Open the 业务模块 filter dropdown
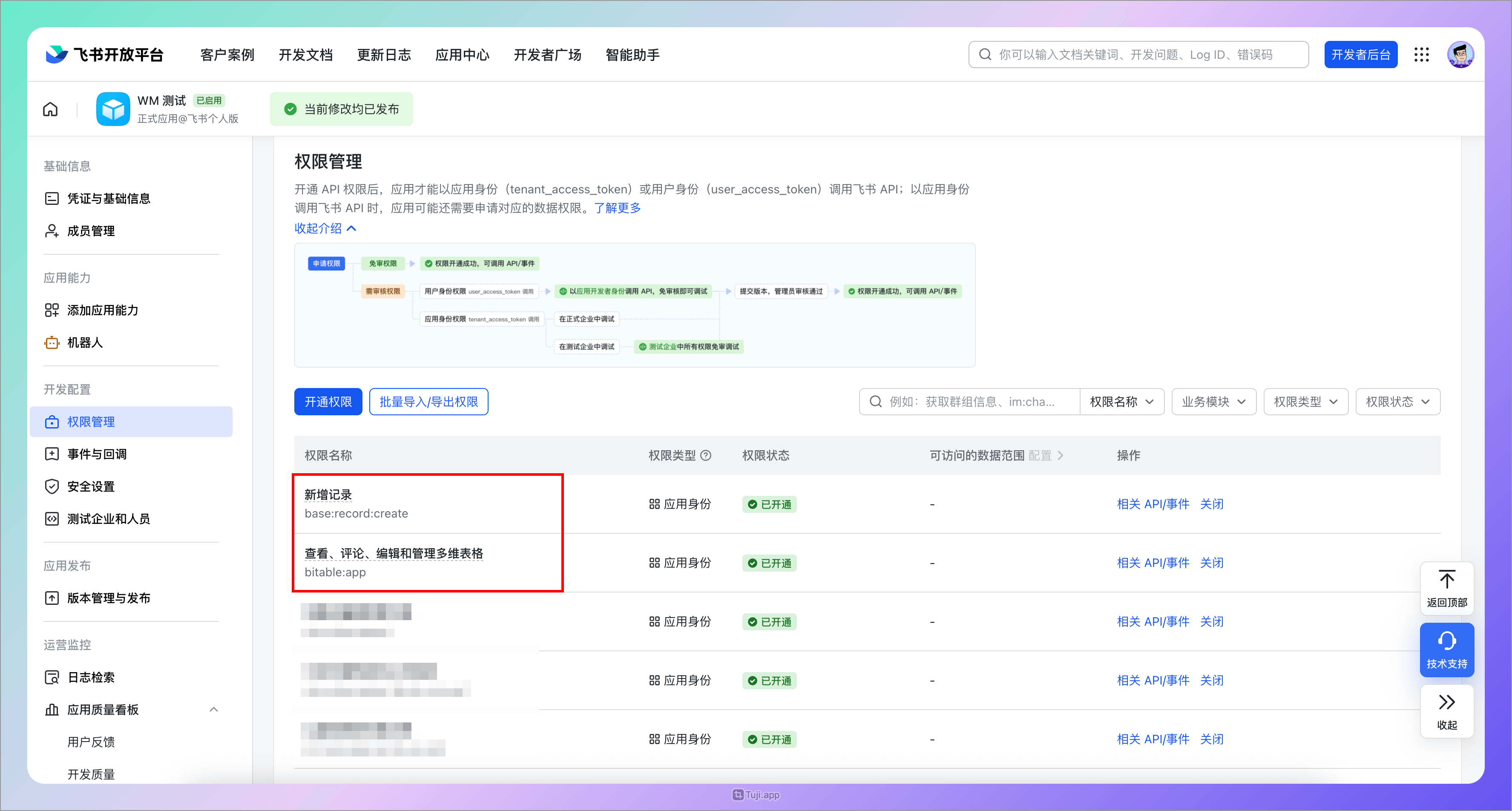The width and height of the screenshot is (1512, 811). click(1213, 401)
